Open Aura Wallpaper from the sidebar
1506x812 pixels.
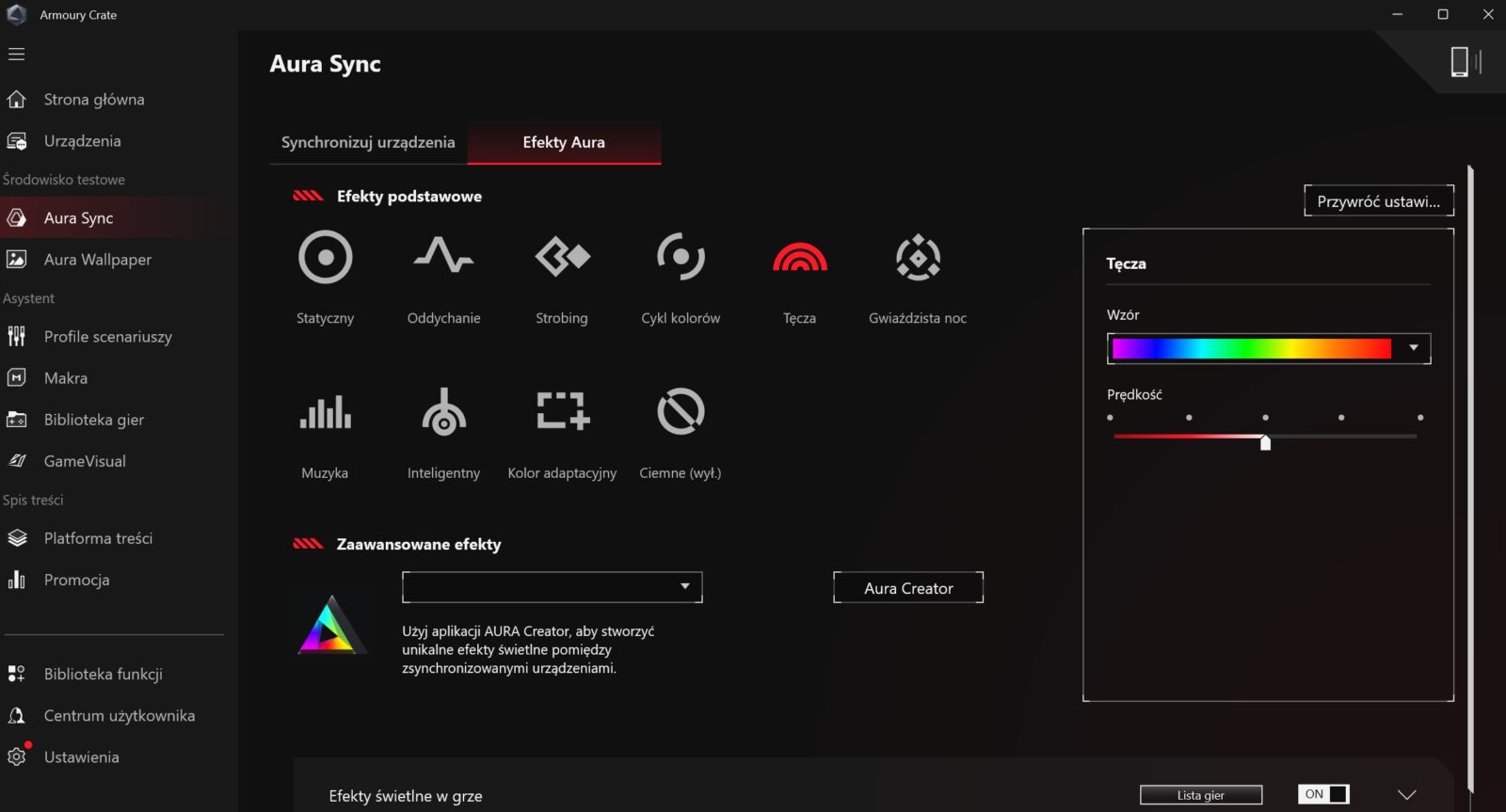point(97,260)
